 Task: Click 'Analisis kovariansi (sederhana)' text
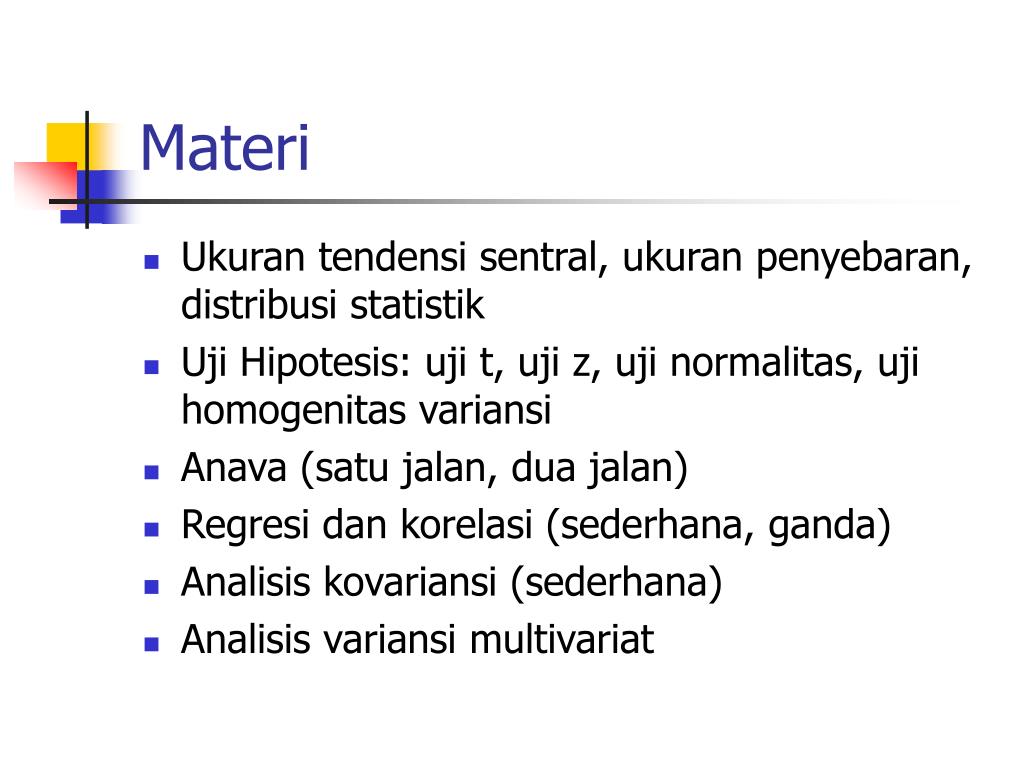point(452,583)
